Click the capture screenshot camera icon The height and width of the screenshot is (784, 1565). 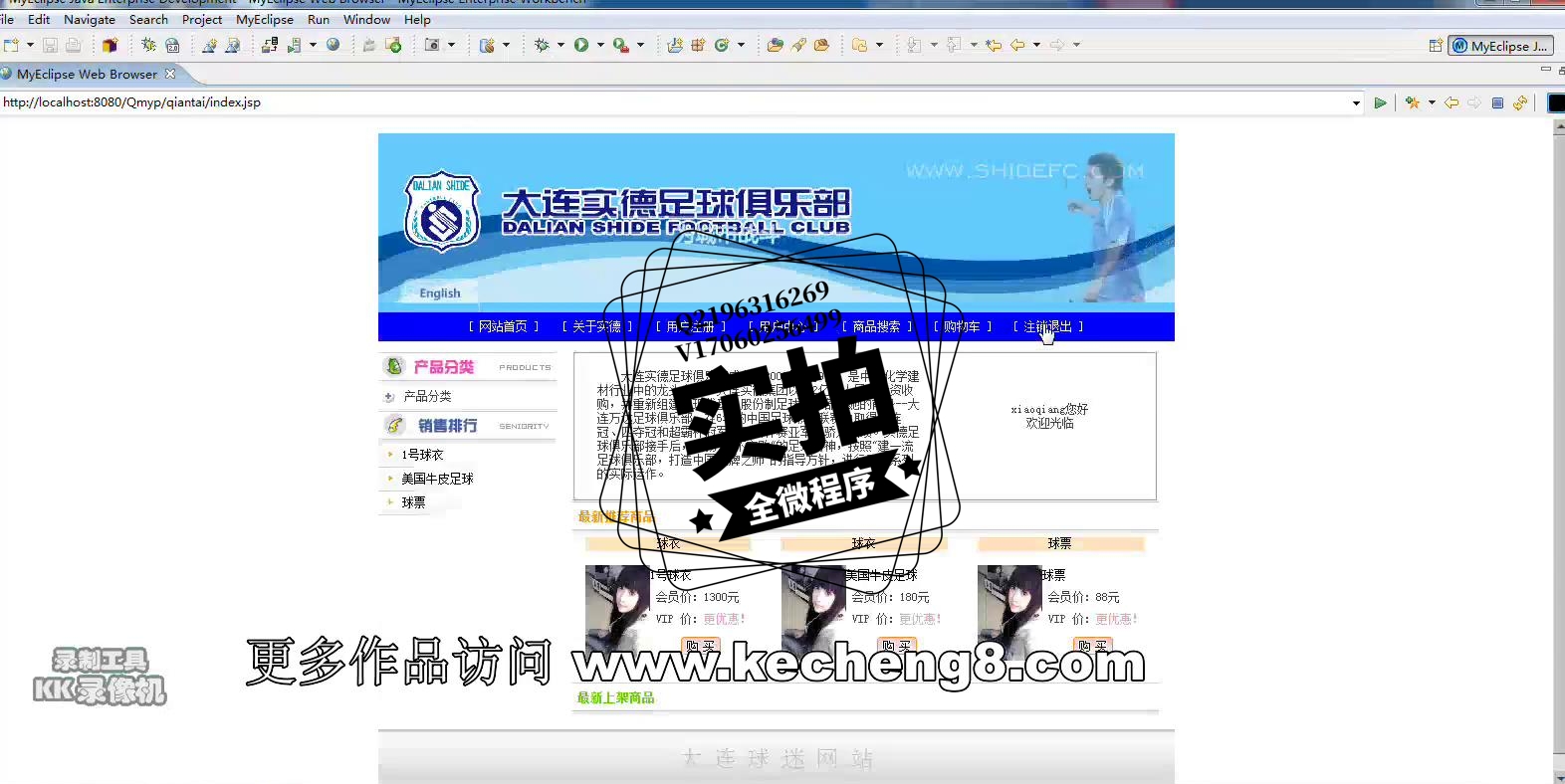(432, 45)
